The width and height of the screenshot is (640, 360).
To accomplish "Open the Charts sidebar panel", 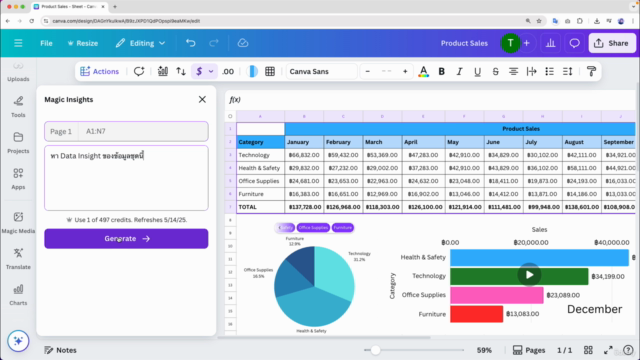I will point(18,294).
